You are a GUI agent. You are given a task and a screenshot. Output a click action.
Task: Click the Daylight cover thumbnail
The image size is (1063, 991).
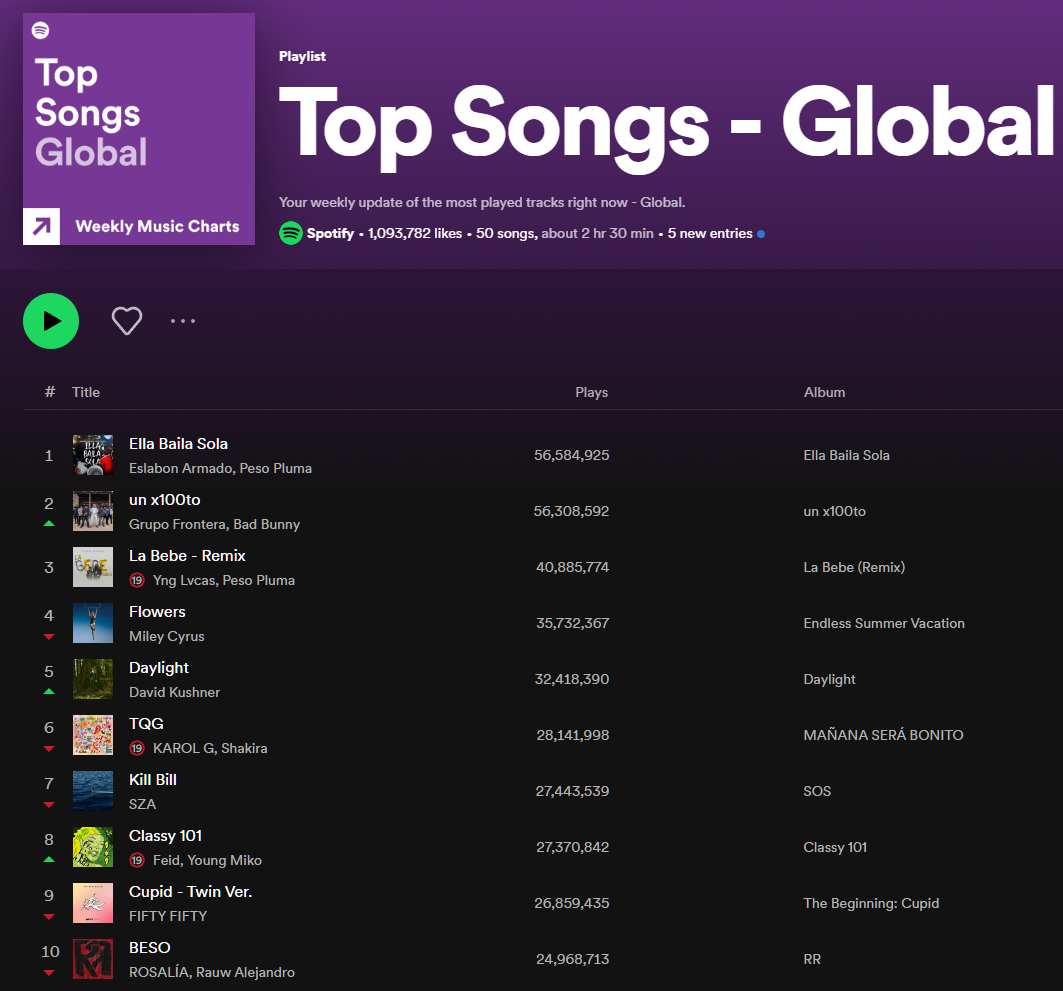(x=93, y=679)
